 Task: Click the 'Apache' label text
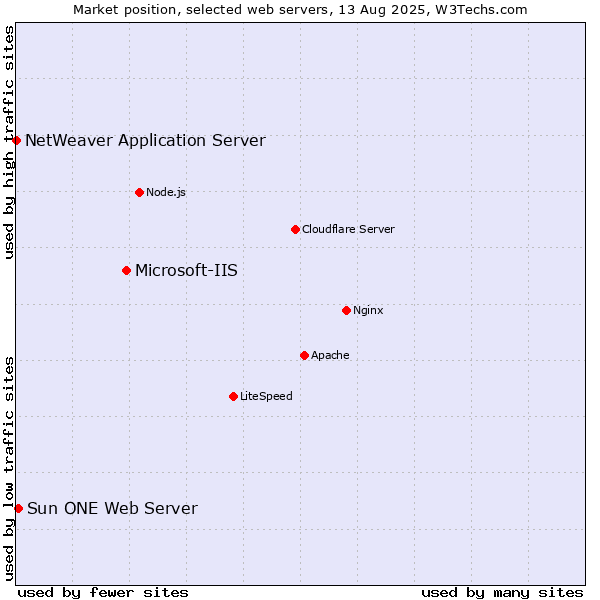click(x=330, y=355)
